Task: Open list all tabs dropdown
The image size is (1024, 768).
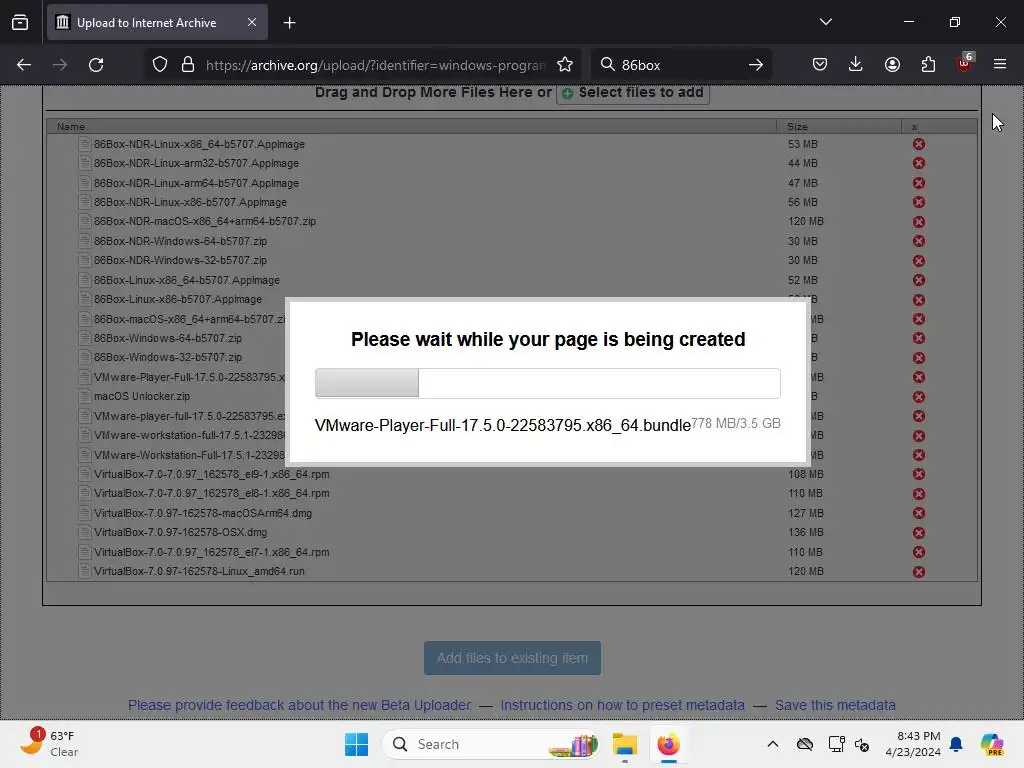Action: 825,22
